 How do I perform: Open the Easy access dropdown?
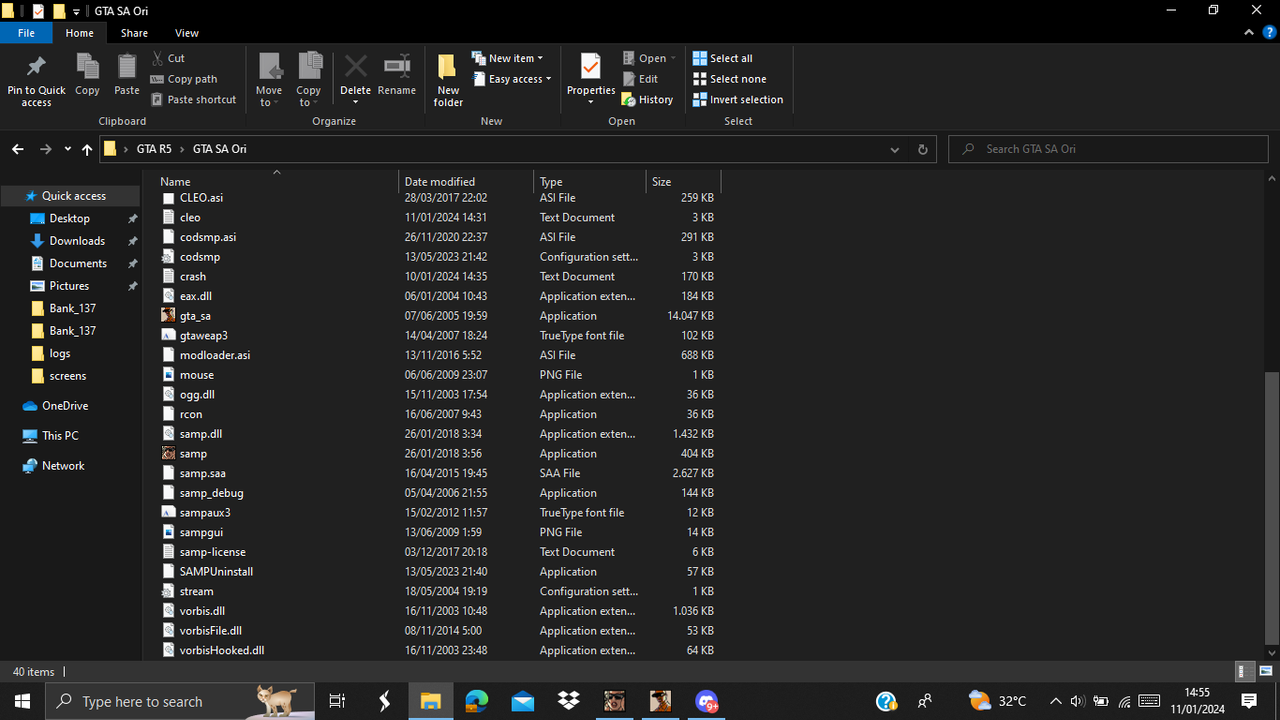512,79
